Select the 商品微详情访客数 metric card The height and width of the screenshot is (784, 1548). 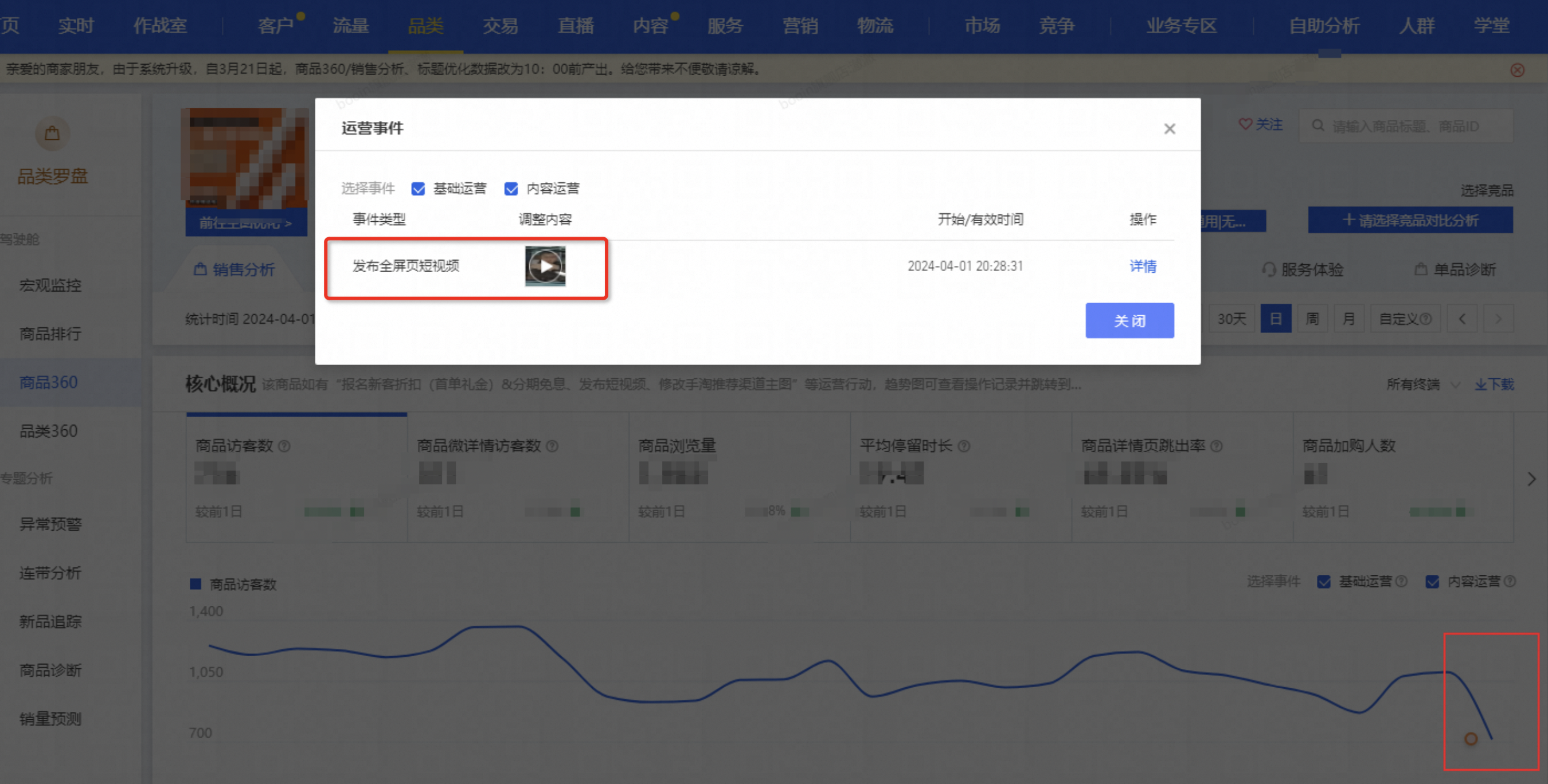tap(518, 477)
